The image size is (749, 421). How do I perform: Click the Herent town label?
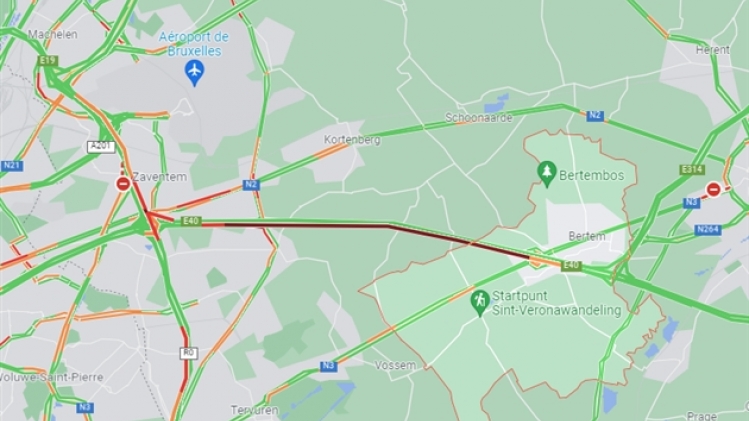point(713,50)
